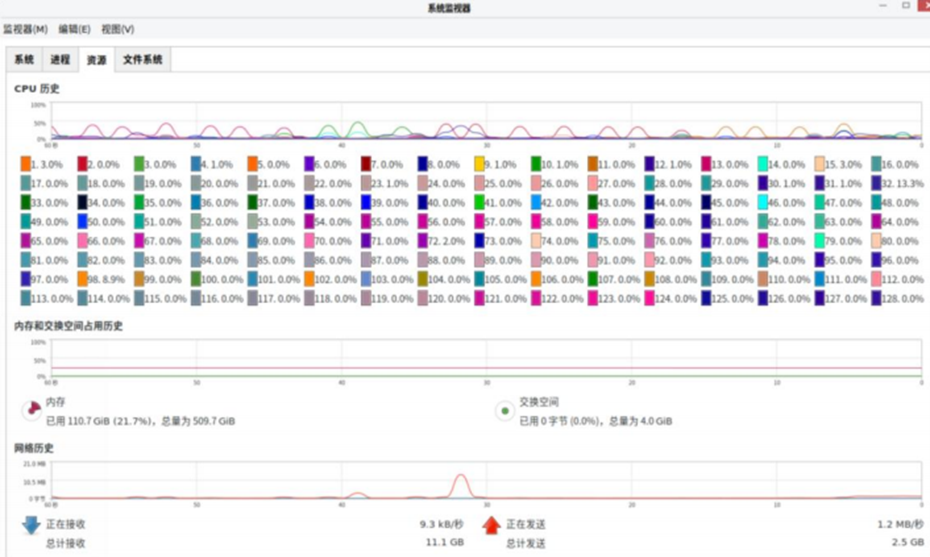Click the memory and swap history graph
The height and width of the screenshot is (557, 930).
pos(486,358)
